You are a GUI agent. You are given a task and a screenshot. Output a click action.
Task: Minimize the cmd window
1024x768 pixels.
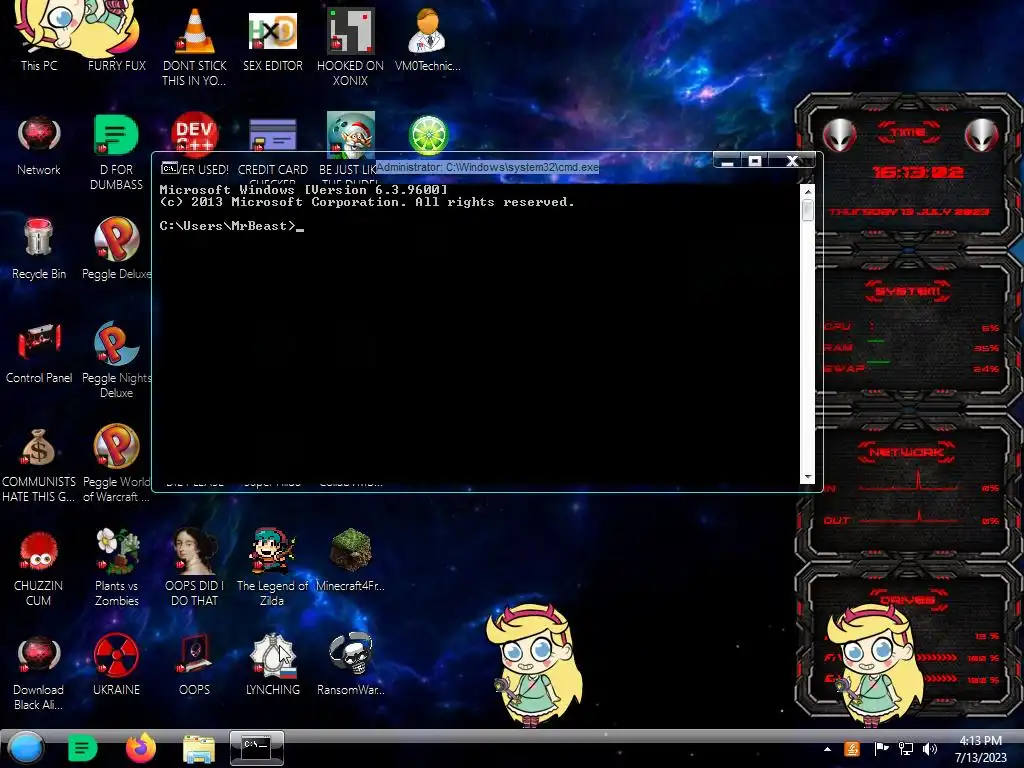[x=727, y=161]
